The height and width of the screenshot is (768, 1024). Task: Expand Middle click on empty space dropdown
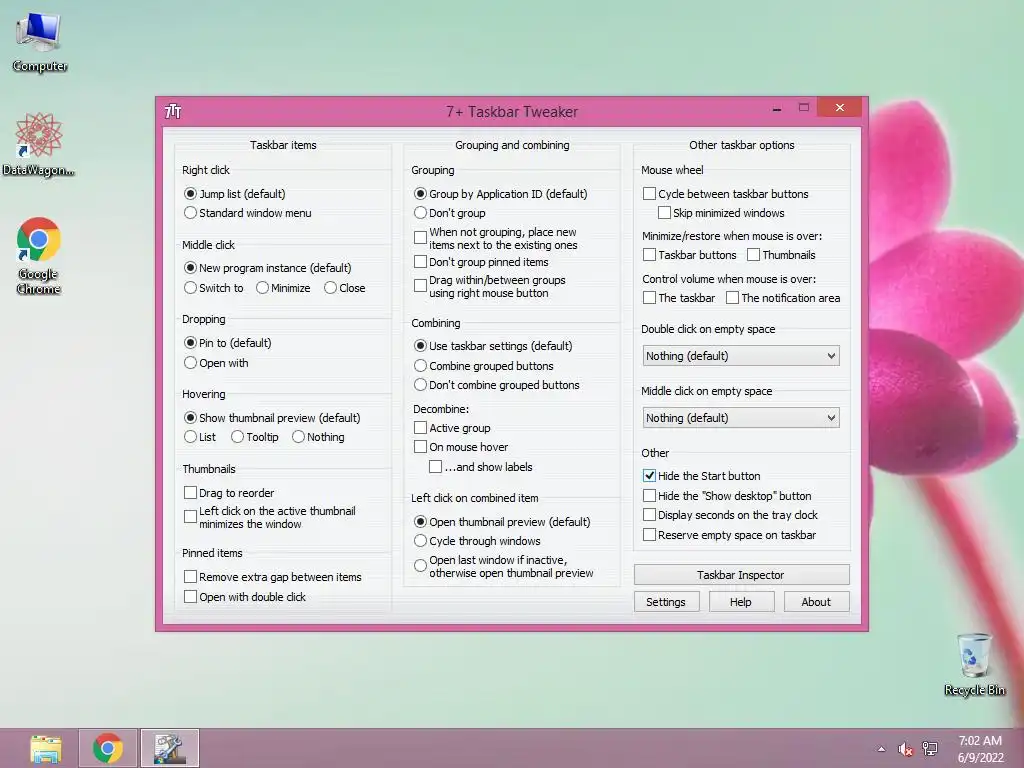pos(741,418)
